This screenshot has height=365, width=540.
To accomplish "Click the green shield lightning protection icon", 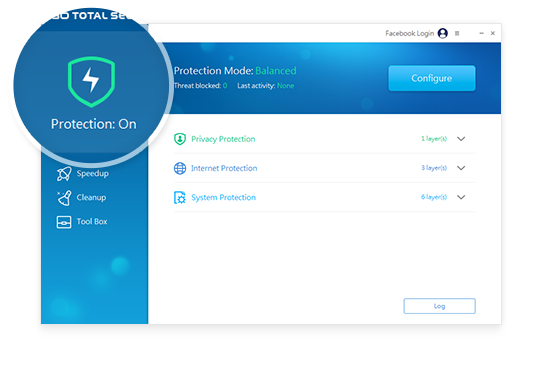I will pyautogui.click(x=91, y=82).
